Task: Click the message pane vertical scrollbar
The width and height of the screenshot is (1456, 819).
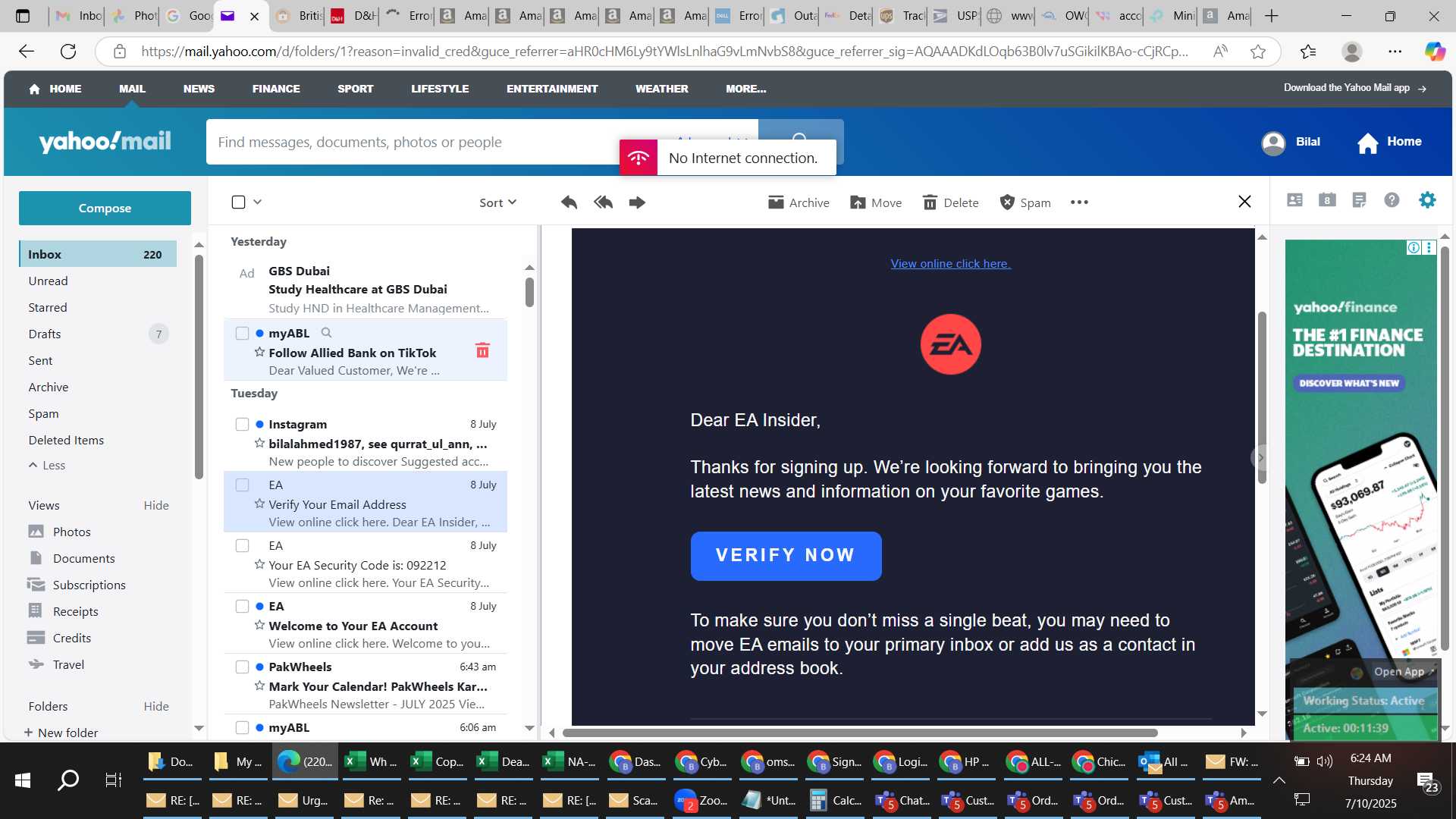Action: click(1262, 397)
